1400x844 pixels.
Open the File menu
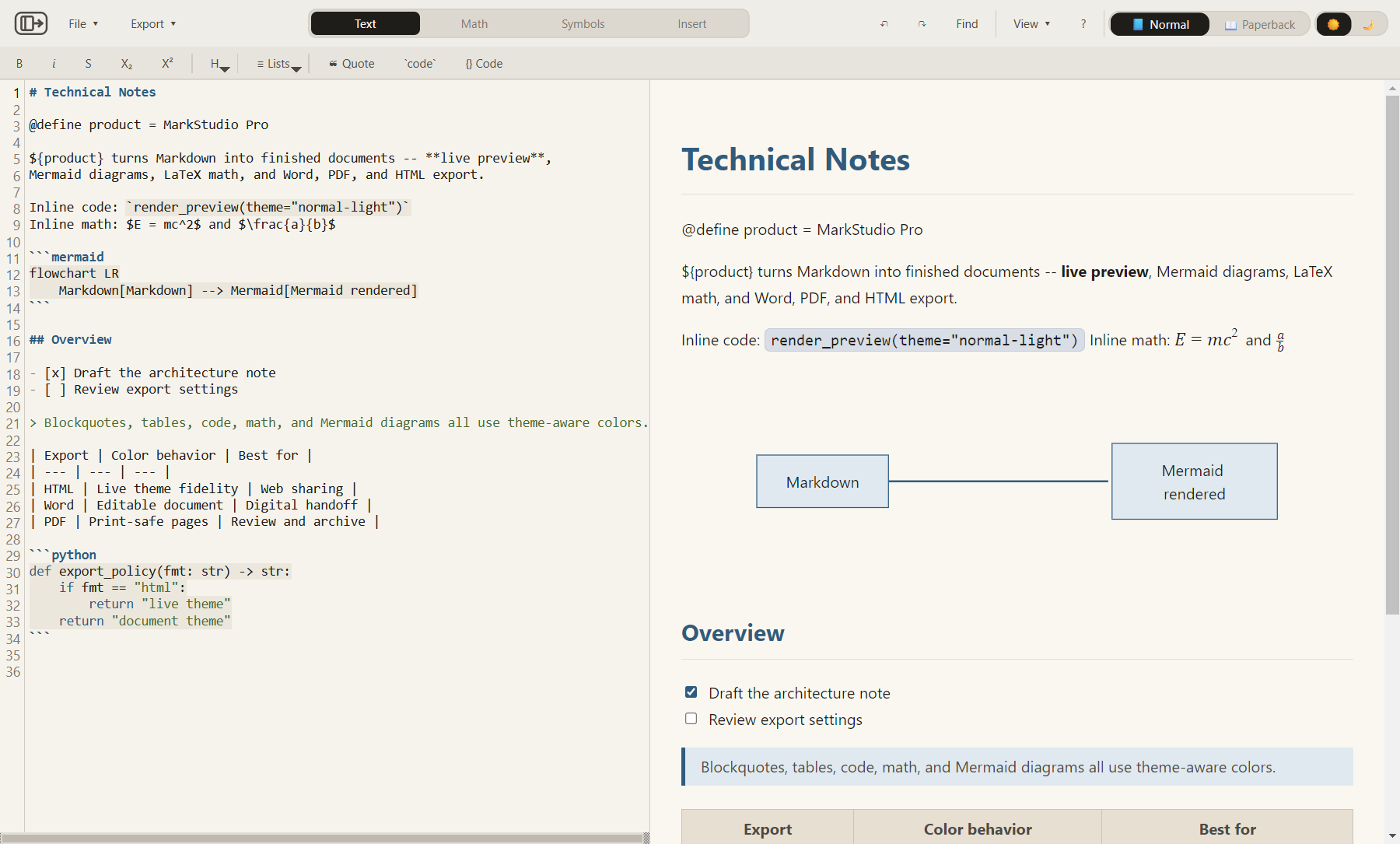(83, 24)
